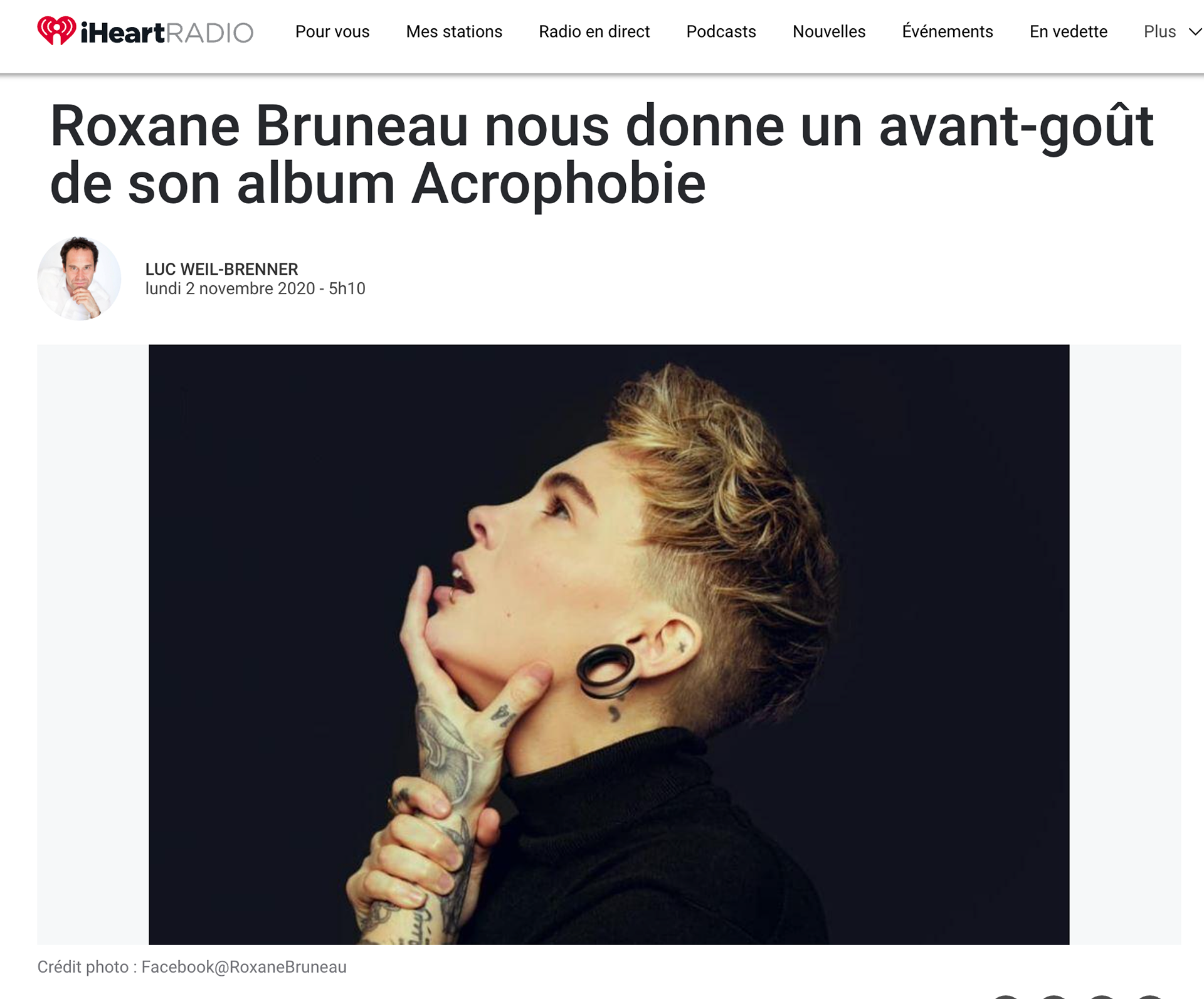Screen dimensions: 1204x999
Task: Click the Roxane Bruneau Acrophobie headline
Action: coord(601,154)
